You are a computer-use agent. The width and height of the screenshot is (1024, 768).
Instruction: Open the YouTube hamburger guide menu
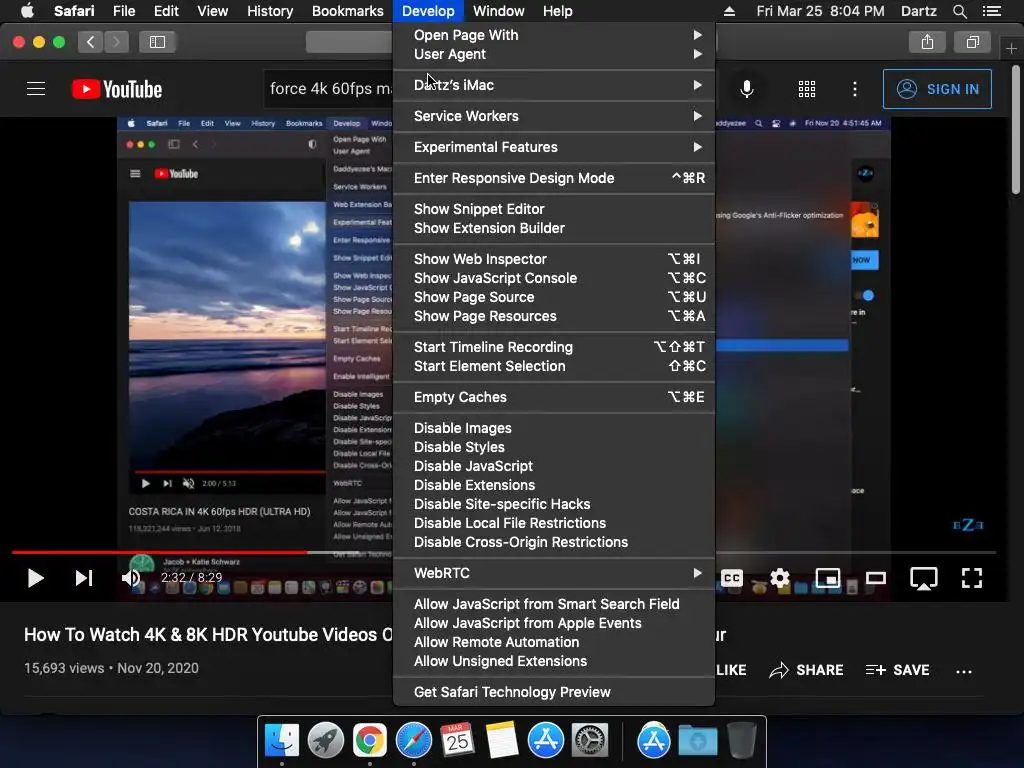click(36, 89)
